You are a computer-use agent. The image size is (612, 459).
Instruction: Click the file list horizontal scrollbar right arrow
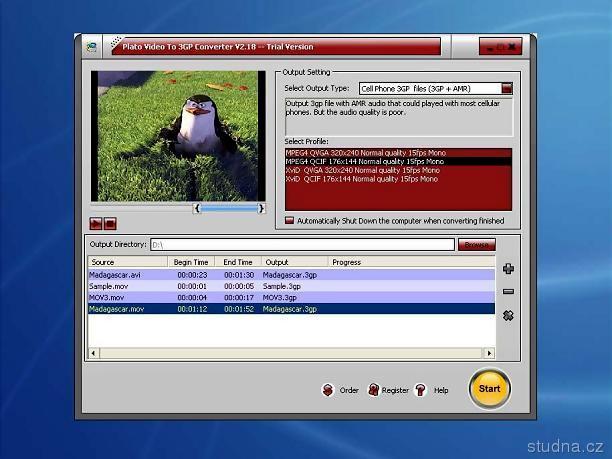coord(490,353)
